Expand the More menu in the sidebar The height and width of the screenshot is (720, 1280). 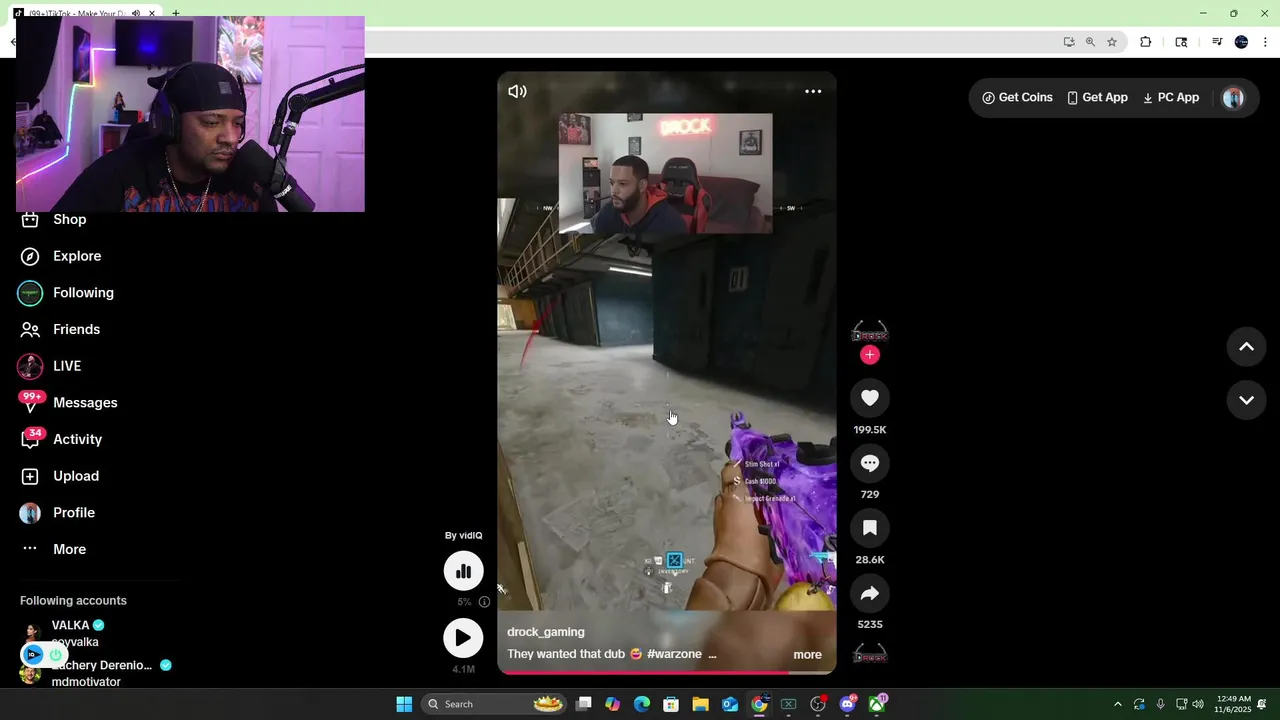[x=69, y=549]
